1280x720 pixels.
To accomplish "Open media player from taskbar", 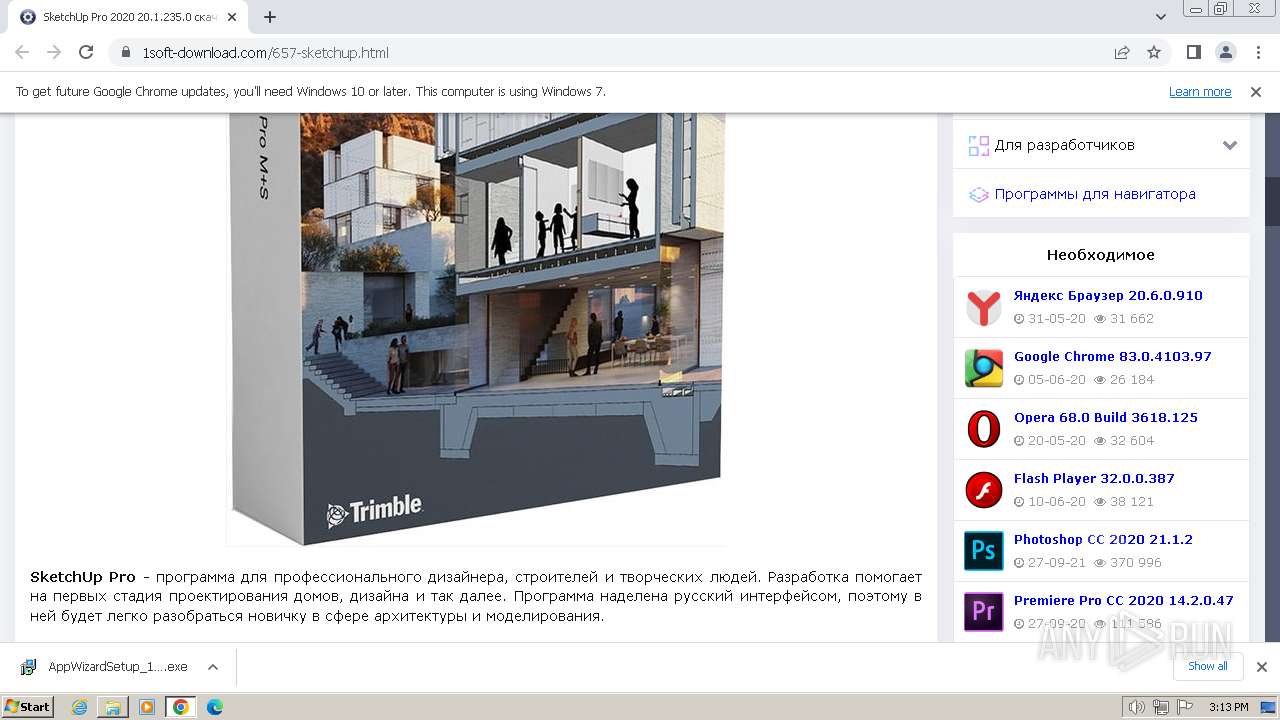I will click(x=147, y=707).
